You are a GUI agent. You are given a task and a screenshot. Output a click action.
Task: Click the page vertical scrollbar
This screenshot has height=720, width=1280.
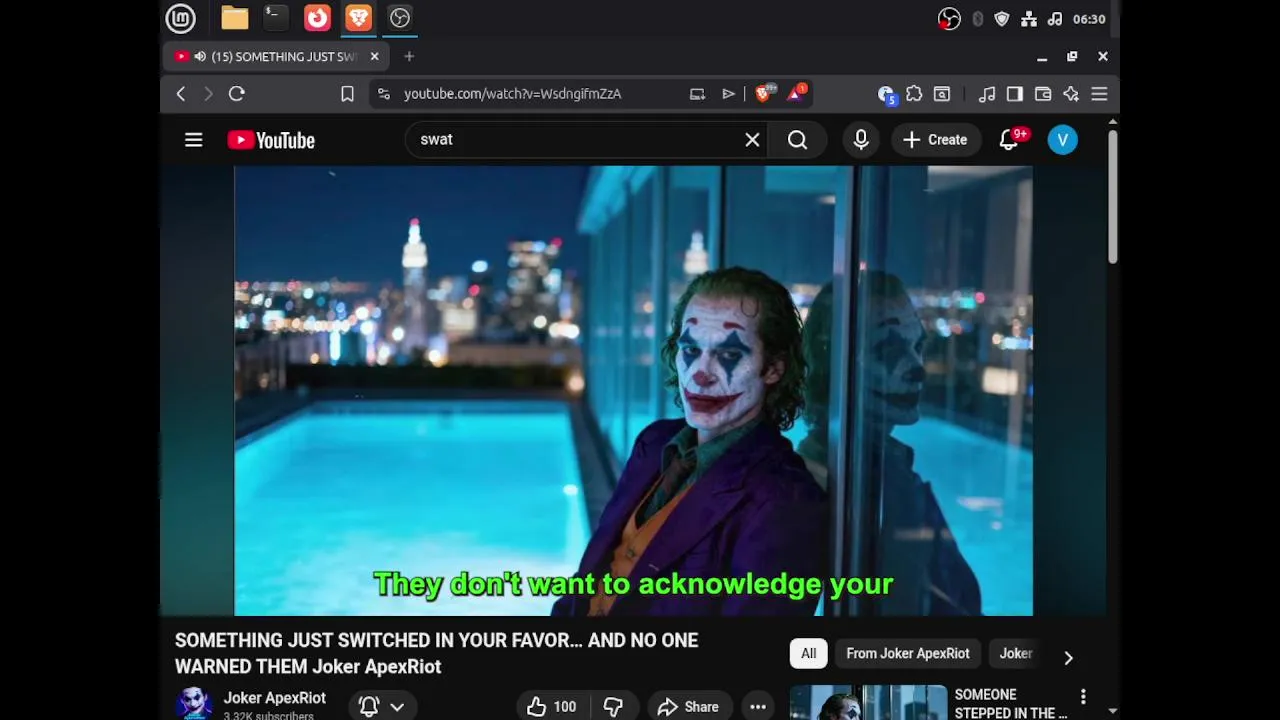coord(1112,198)
